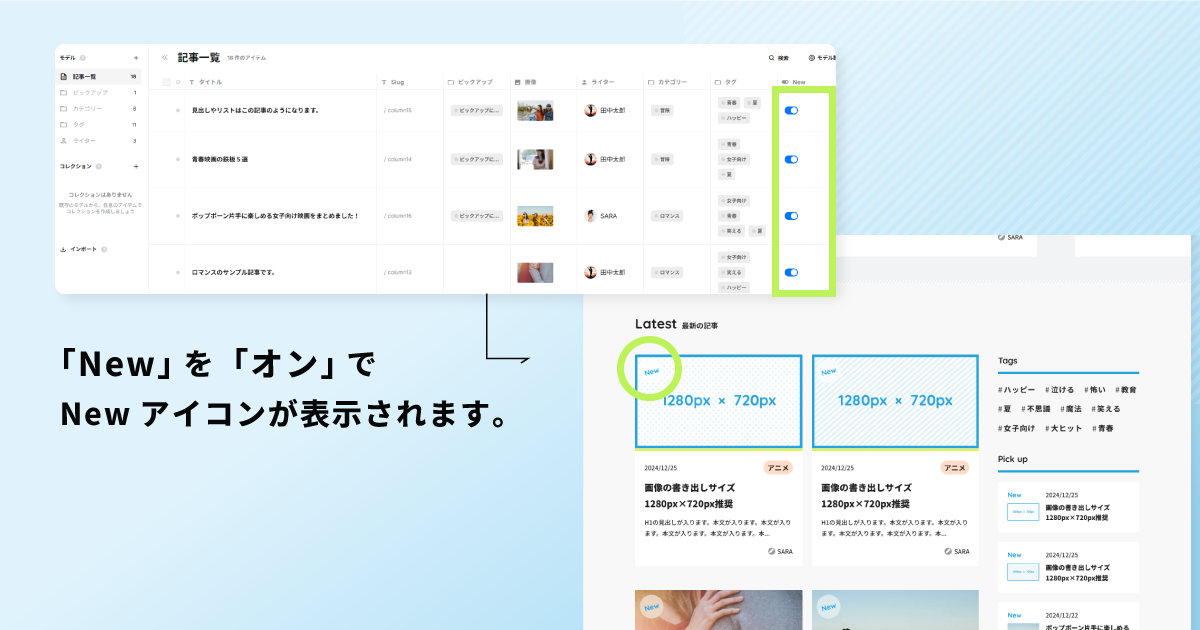Click the plus icon beside モデル
The width and height of the screenshot is (1200, 630).
(x=136, y=58)
